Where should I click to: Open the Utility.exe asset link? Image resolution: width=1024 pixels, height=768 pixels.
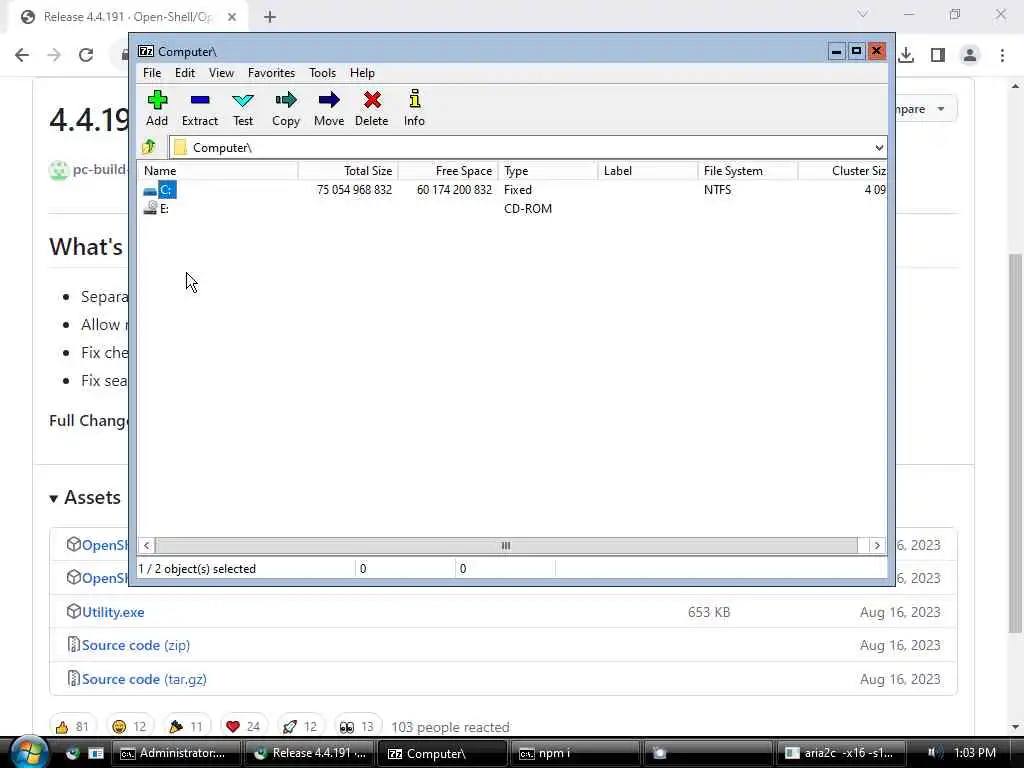click(113, 612)
